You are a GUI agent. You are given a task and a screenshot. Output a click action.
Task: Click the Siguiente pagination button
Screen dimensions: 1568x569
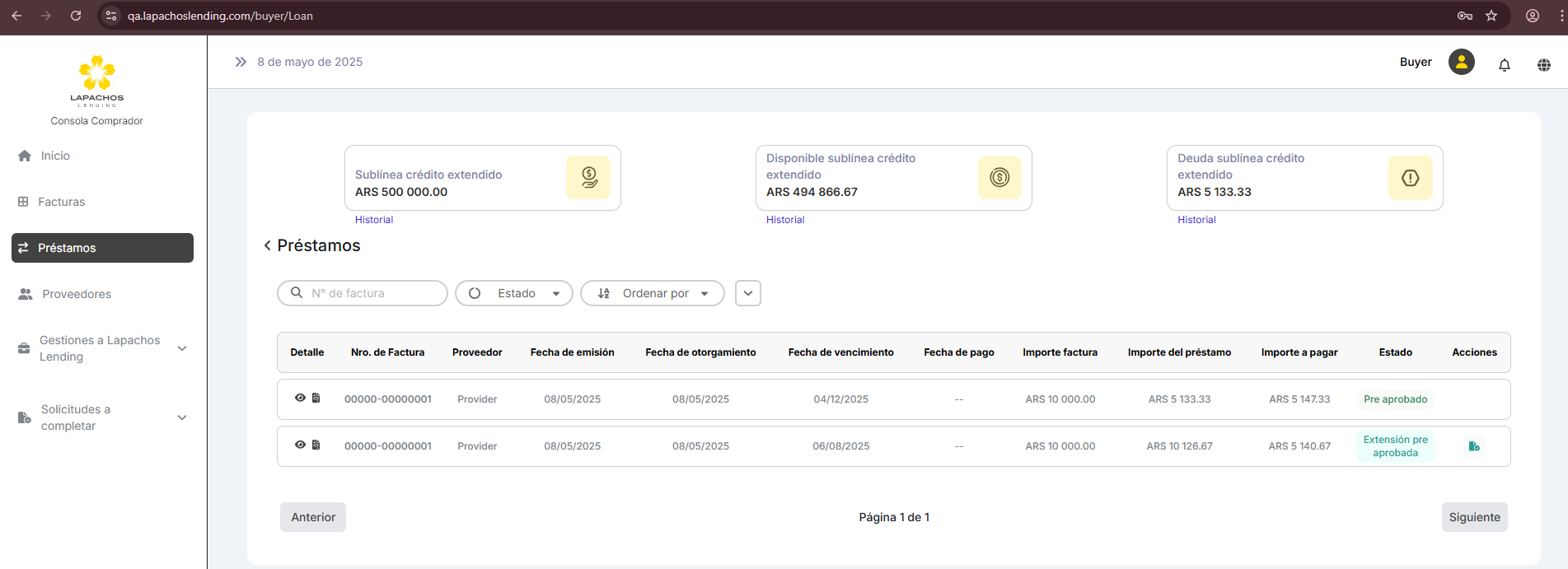[1474, 517]
